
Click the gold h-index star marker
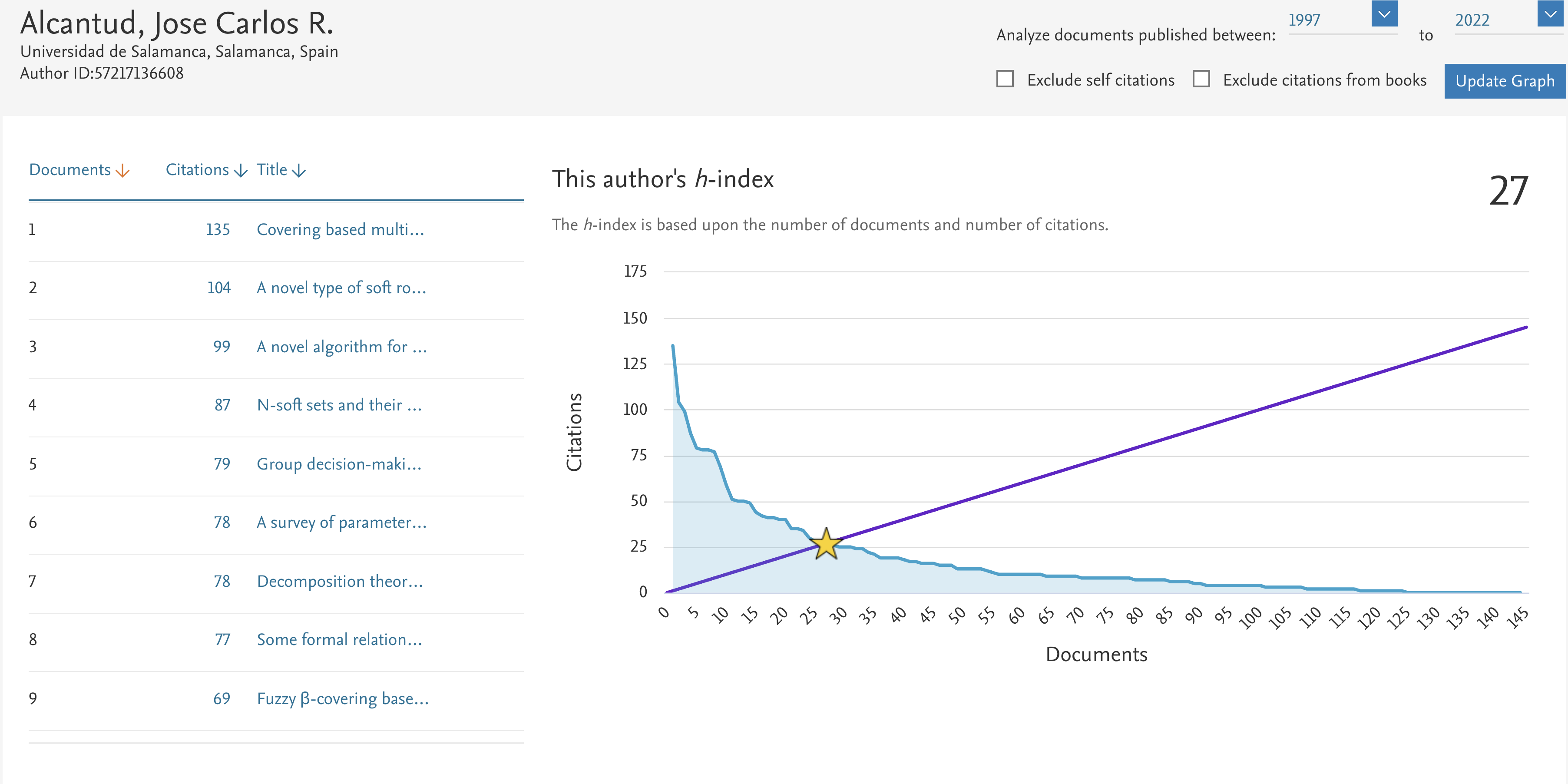click(x=825, y=544)
